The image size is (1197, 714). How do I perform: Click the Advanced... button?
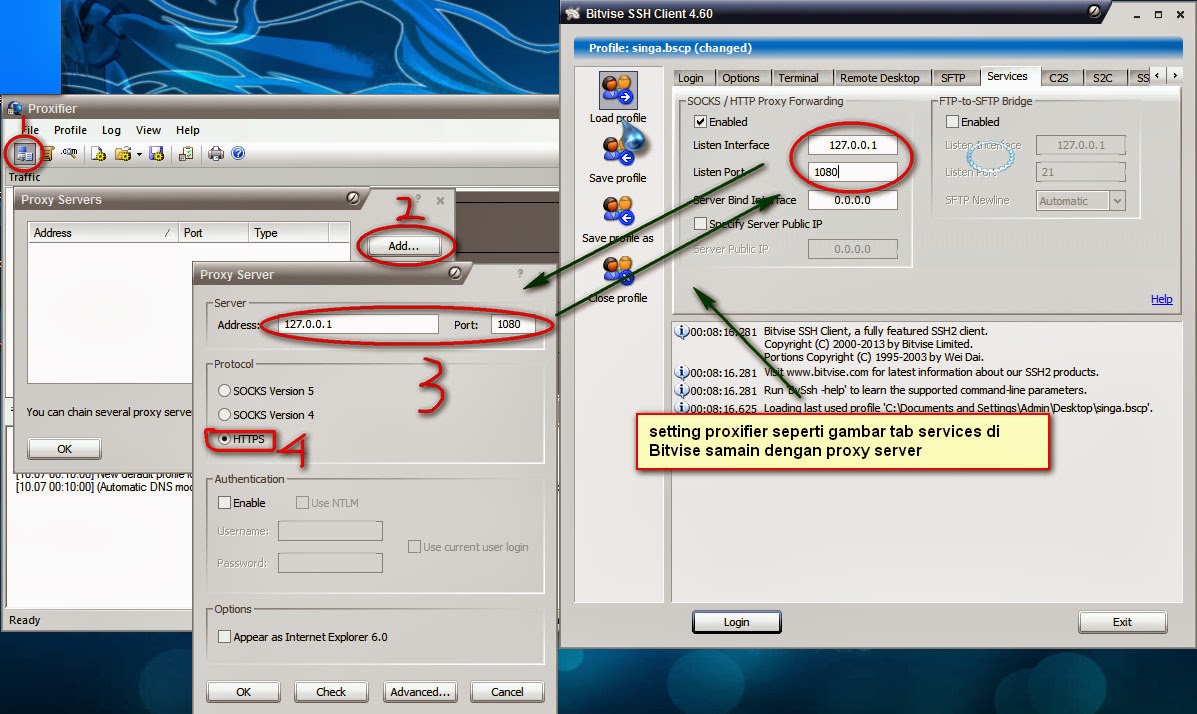pos(420,692)
